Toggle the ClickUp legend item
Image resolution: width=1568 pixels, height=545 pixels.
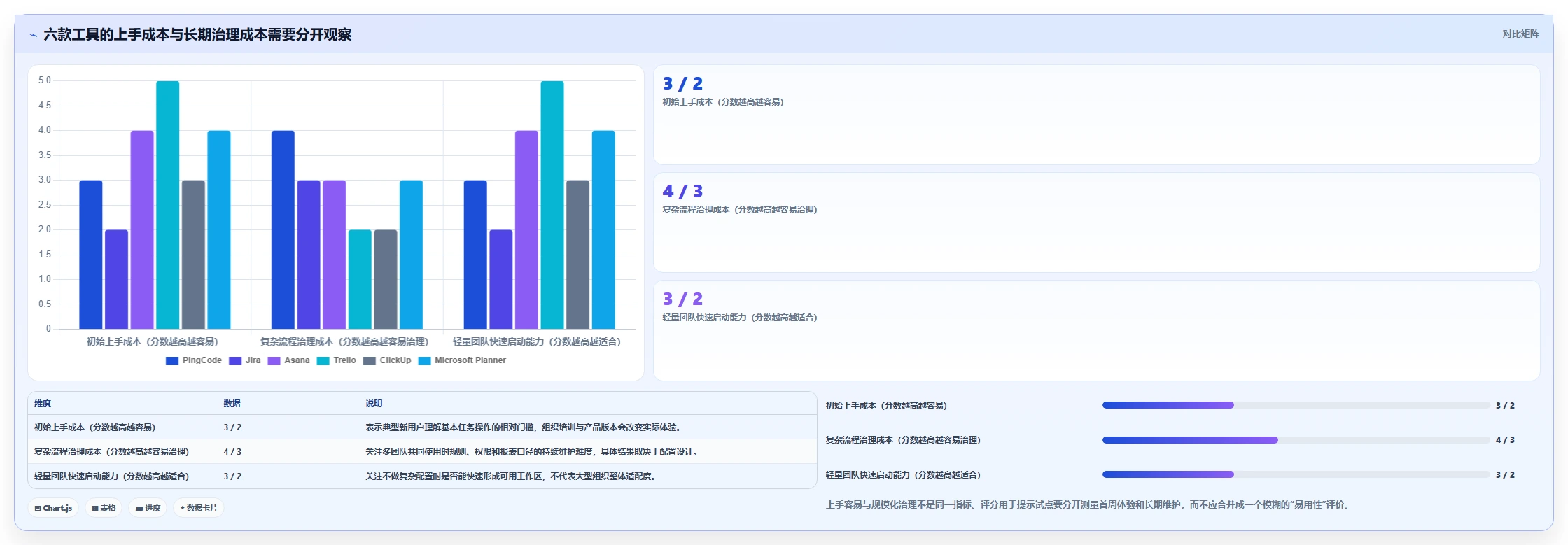(387, 360)
